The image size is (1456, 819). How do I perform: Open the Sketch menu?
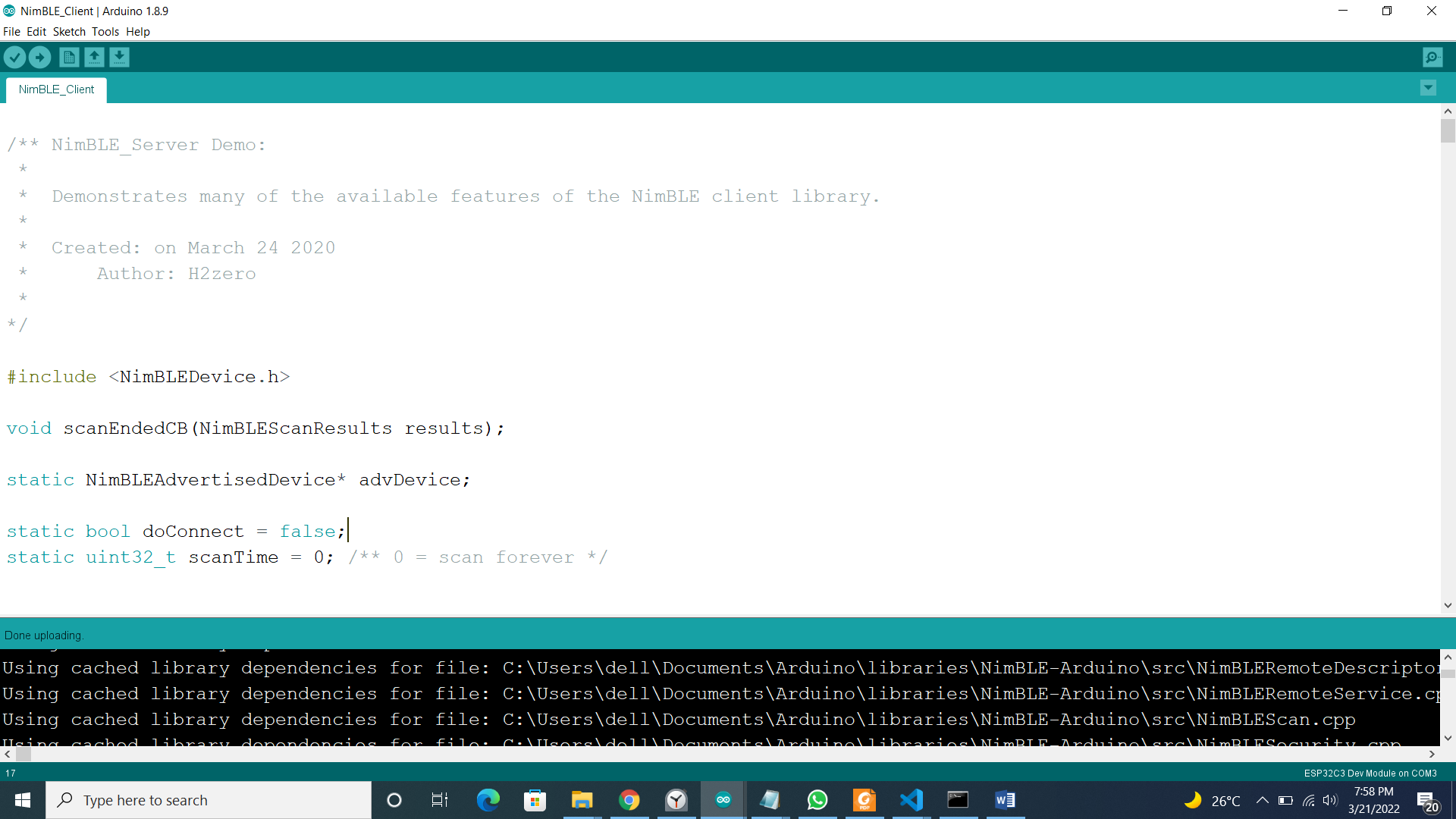coord(69,32)
